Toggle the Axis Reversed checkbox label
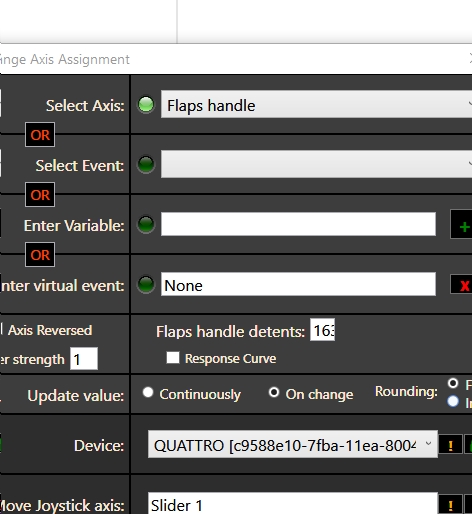Viewport: 472px width, 514px height. [50, 330]
